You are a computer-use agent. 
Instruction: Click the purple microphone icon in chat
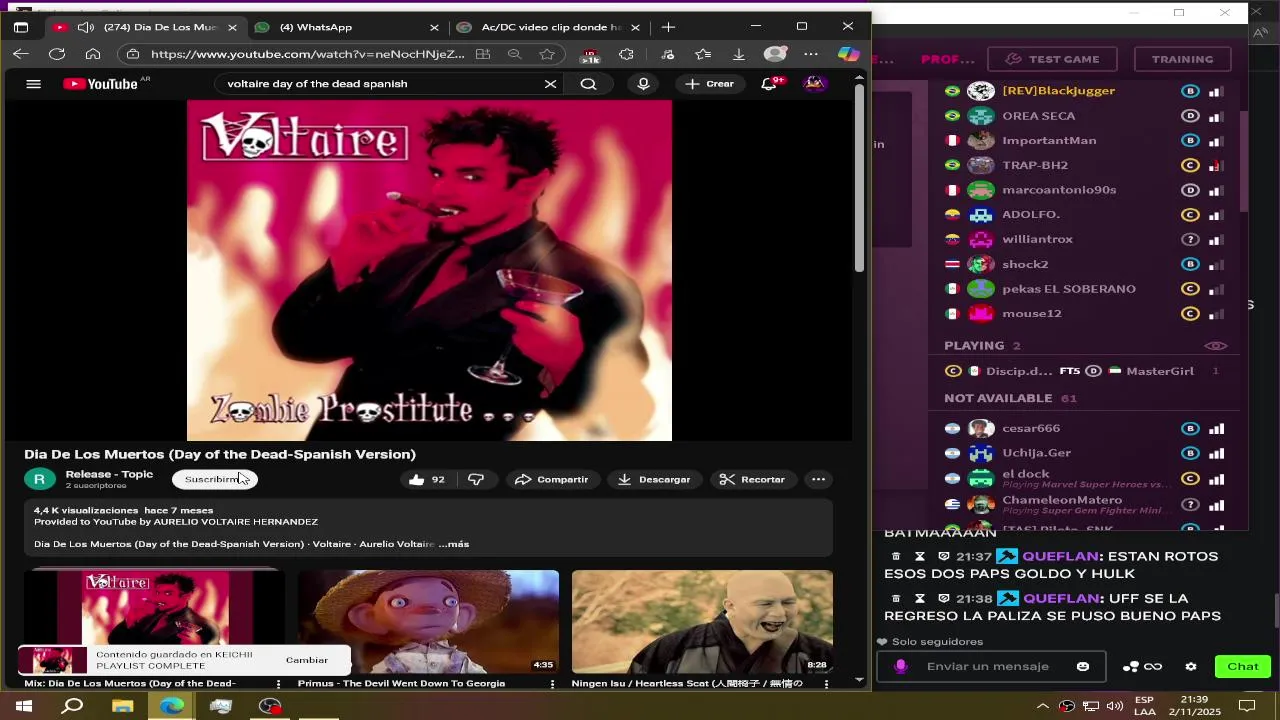pos(900,667)
